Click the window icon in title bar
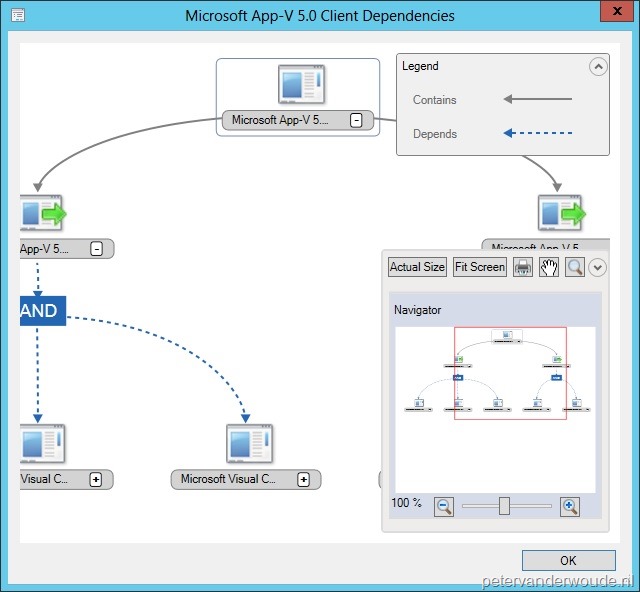The height and width of the screenshot is (592, 640). point(18,16)
